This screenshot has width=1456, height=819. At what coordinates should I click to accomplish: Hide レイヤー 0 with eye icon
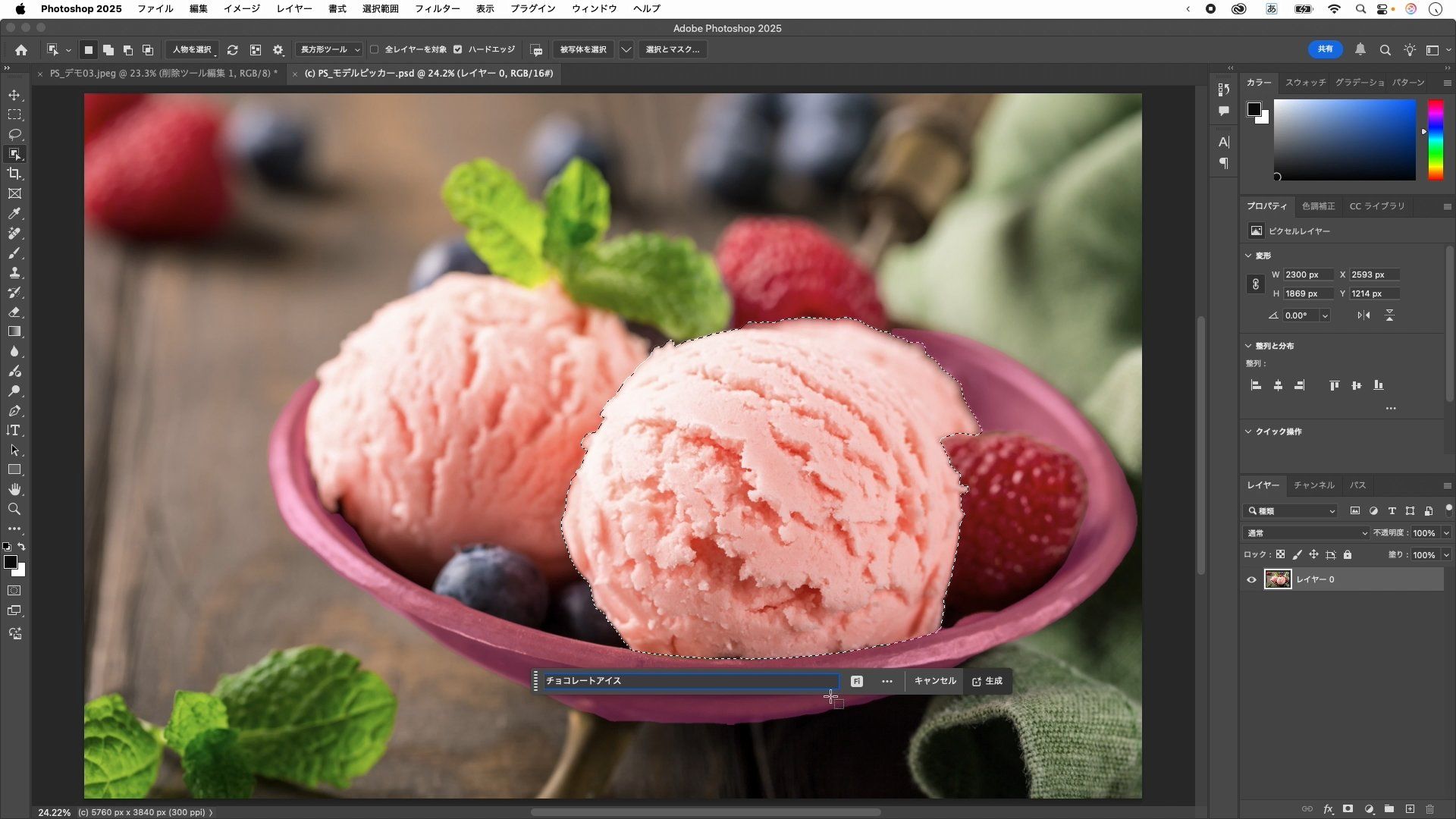point(1252,580)
